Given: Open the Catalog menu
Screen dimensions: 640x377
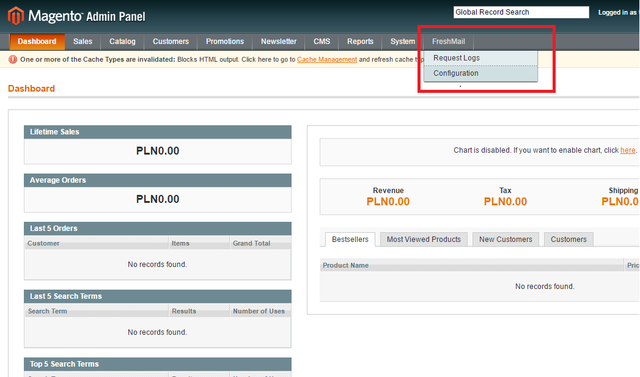Looking at the screenshot, I should (x=122, y=41).
